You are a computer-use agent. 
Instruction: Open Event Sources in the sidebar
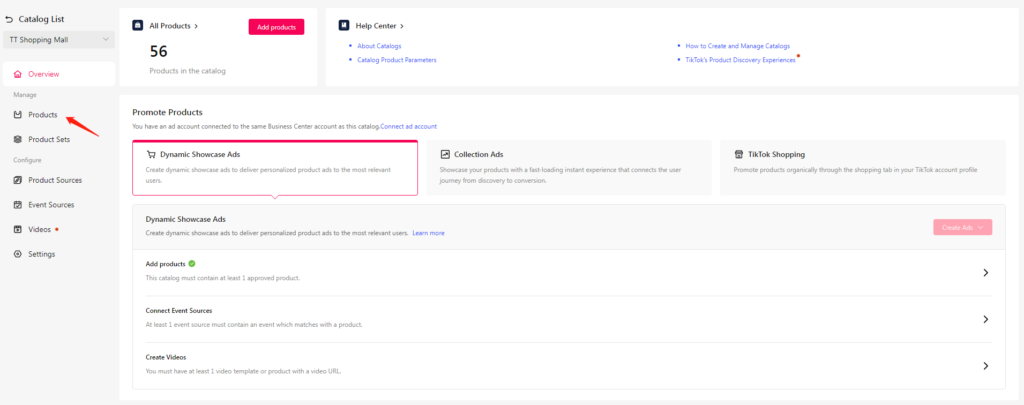point(51,205)
